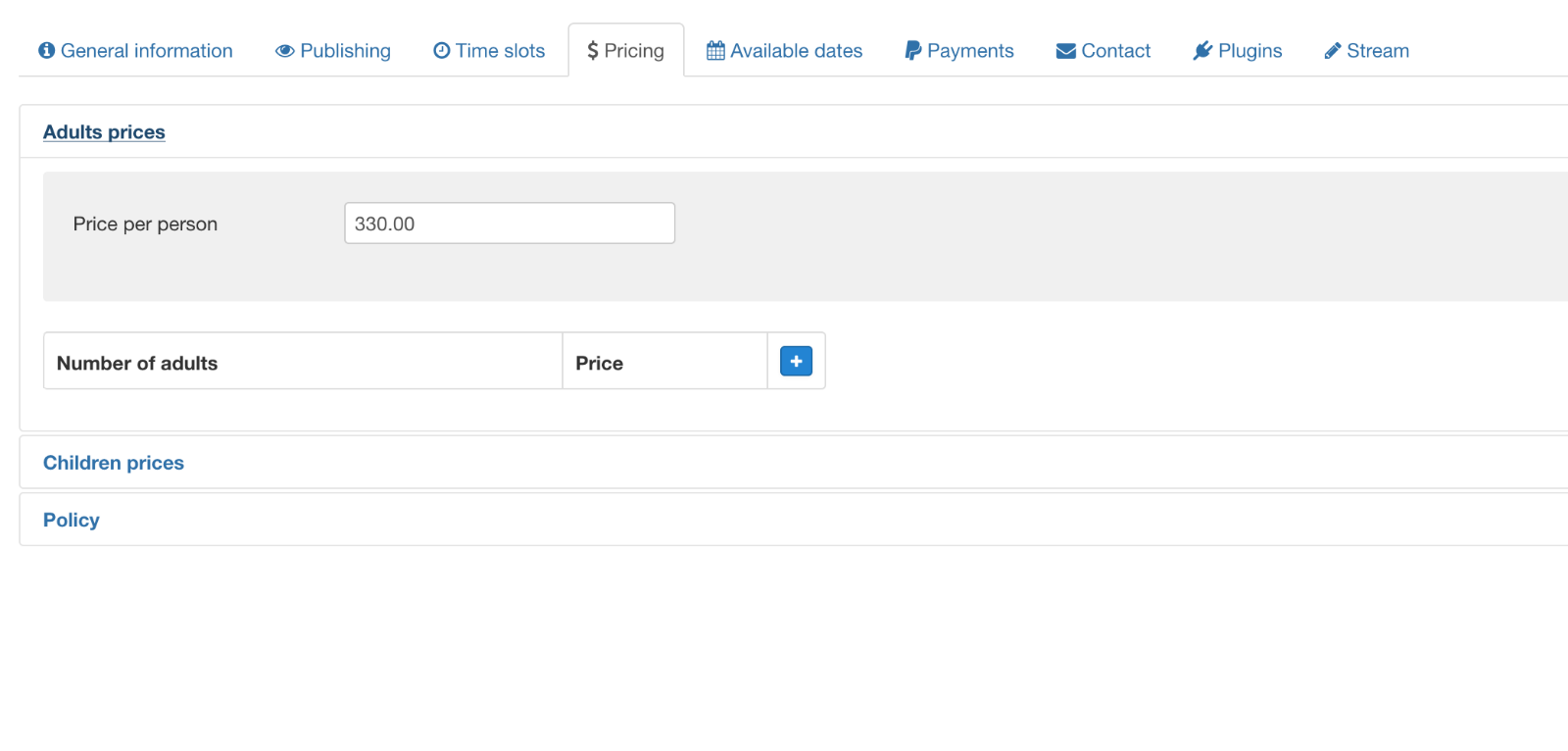Viewport: 1568px width, 751px height.
Task: Focus the Price per person input field
Action: tap(510, 224)
